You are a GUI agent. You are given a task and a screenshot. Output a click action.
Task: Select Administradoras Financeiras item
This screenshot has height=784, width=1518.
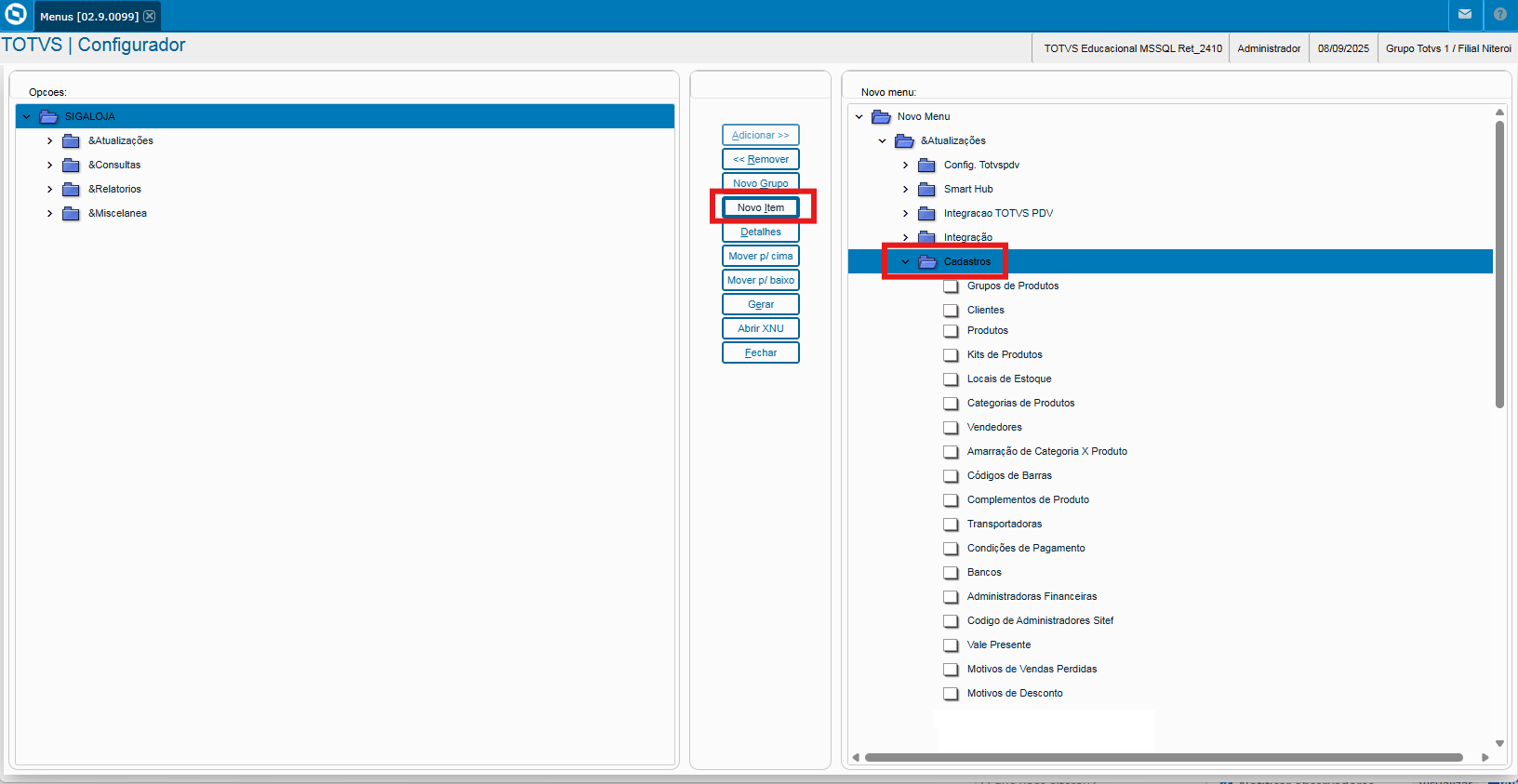click(x=1032, y=596)
